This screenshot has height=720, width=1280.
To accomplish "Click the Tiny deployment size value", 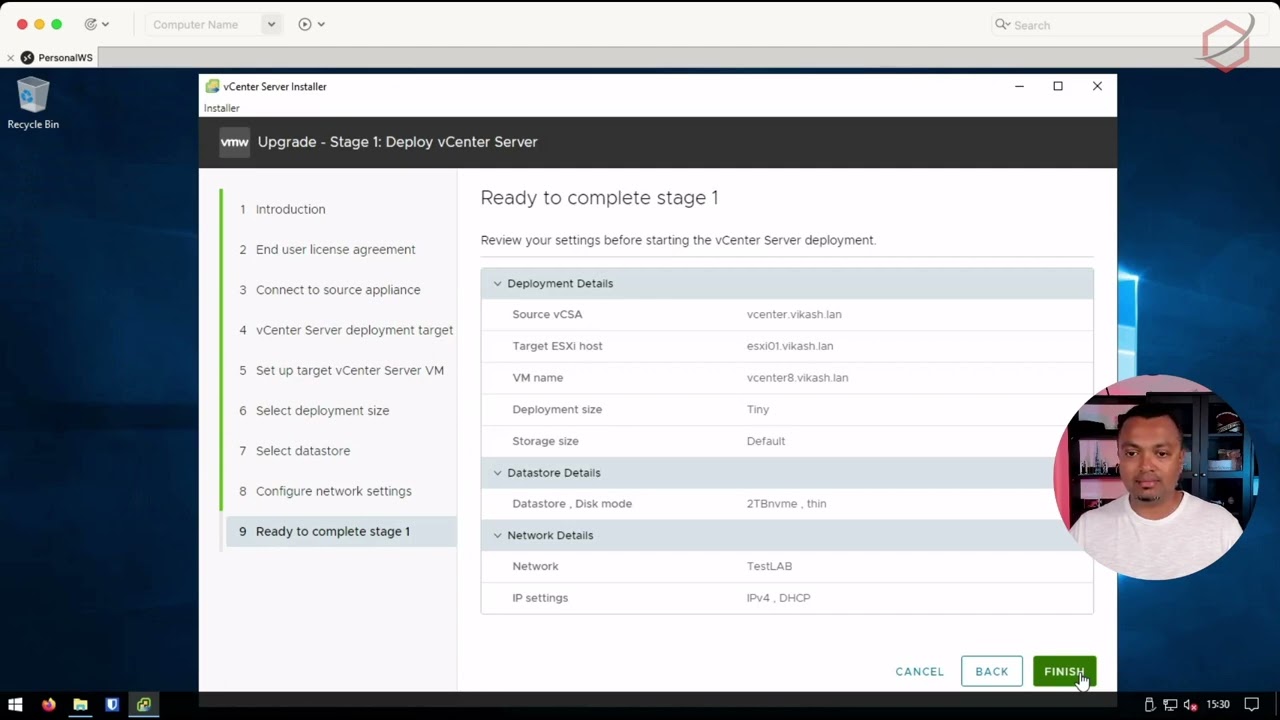I will (758, 410).
